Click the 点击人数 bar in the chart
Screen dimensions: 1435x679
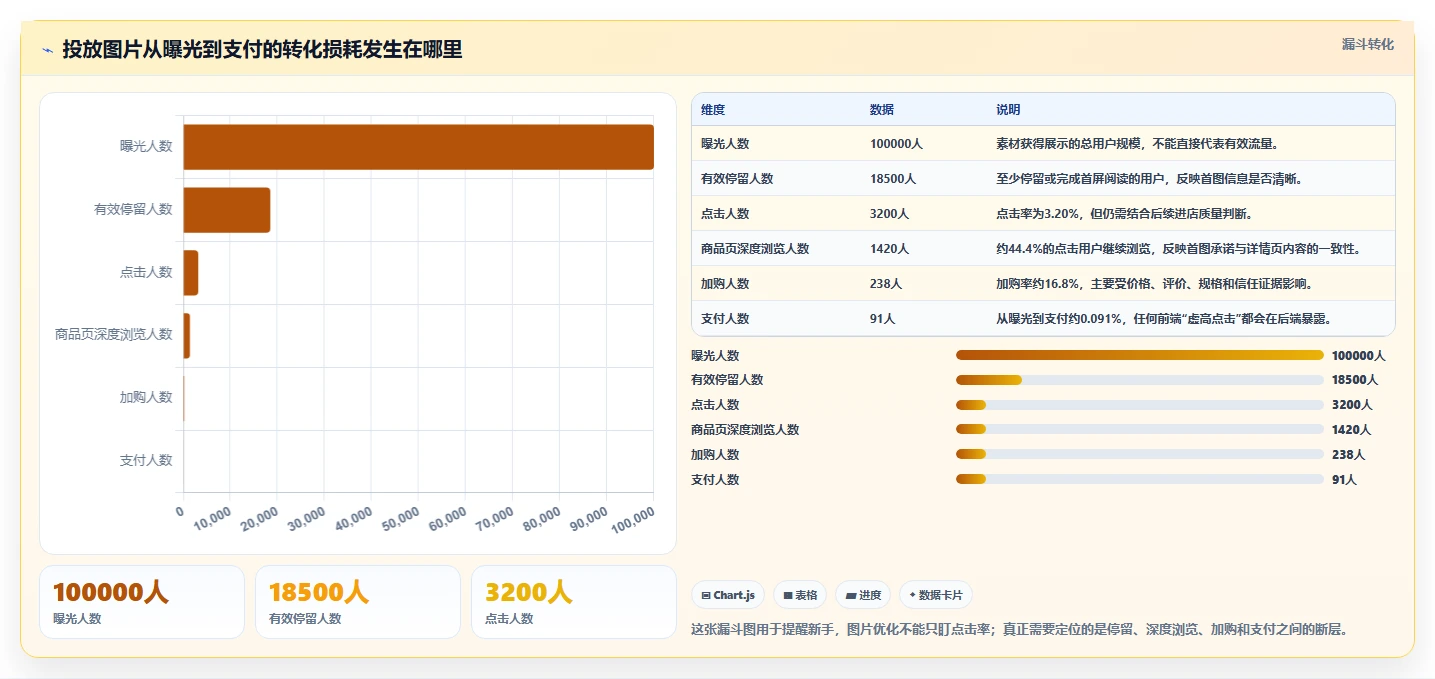pos(191,273)
